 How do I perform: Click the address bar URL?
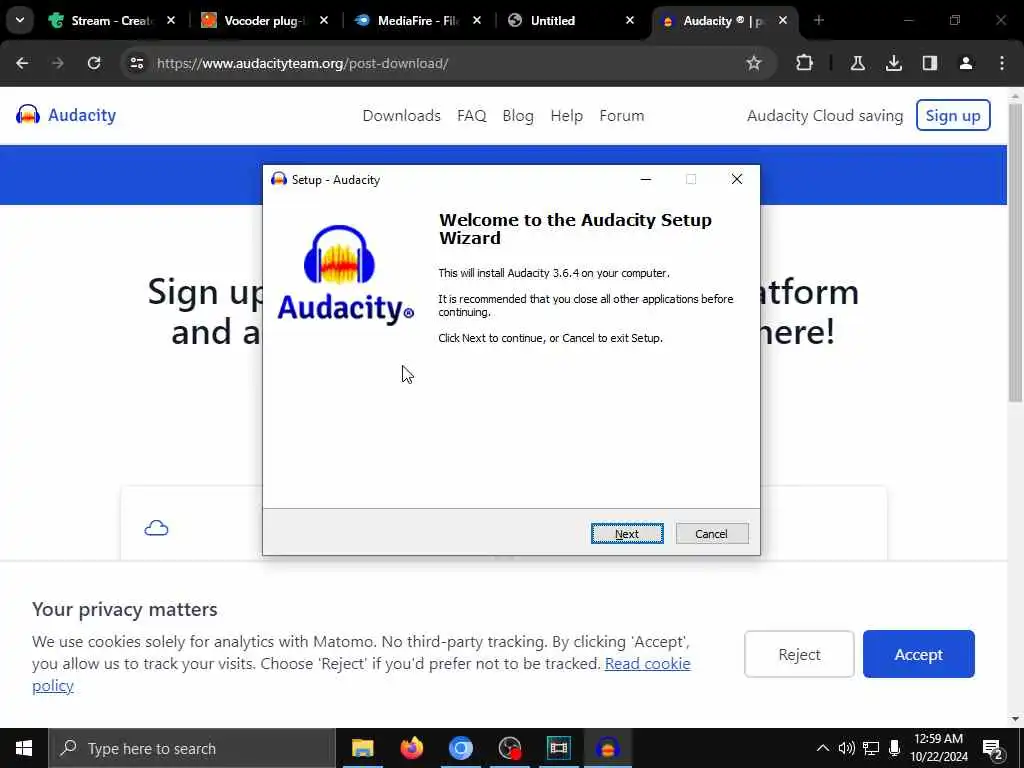(x=302, y=63)
